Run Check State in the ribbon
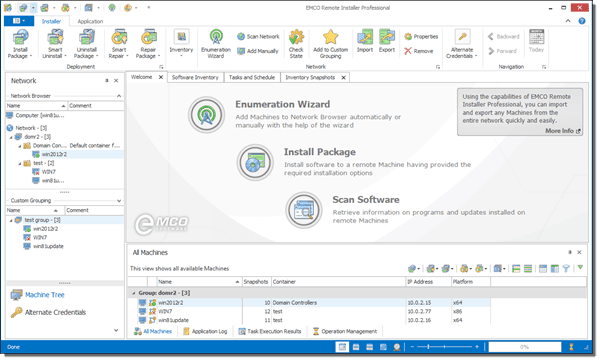 click(x=296, y=44)
